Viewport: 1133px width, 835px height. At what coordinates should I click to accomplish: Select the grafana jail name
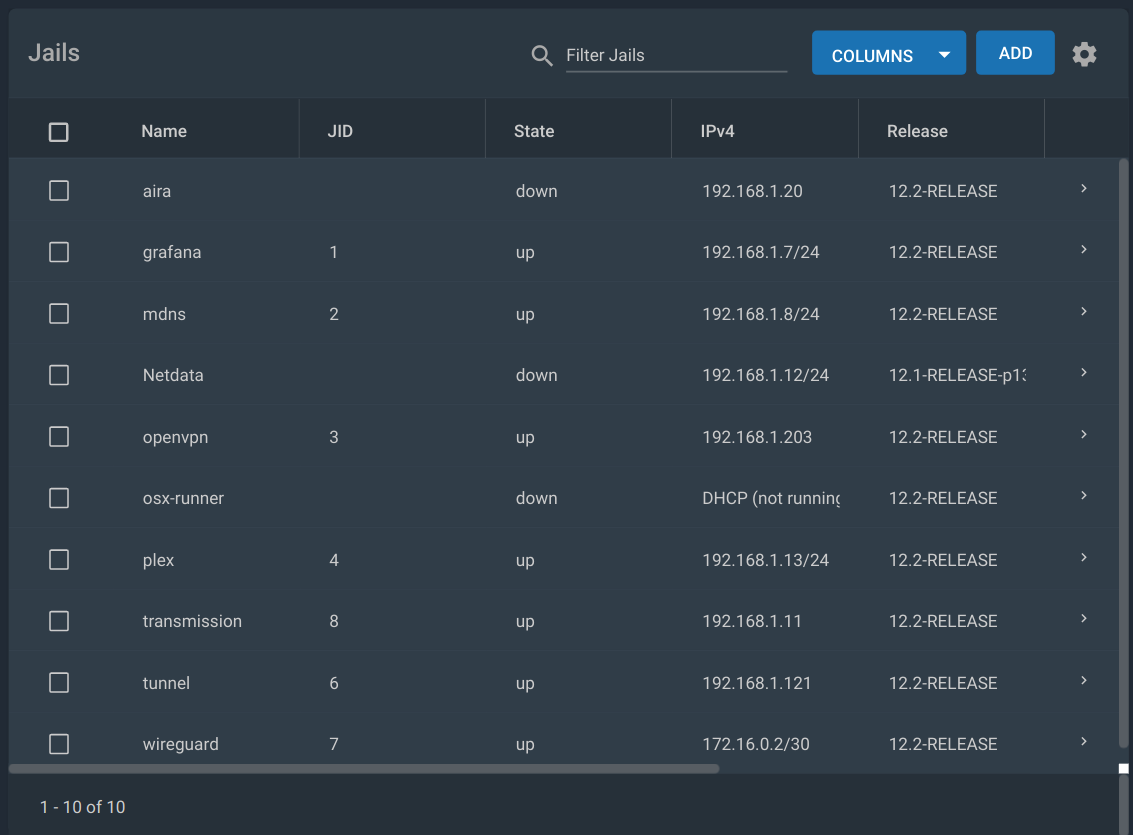pos(172,253)
